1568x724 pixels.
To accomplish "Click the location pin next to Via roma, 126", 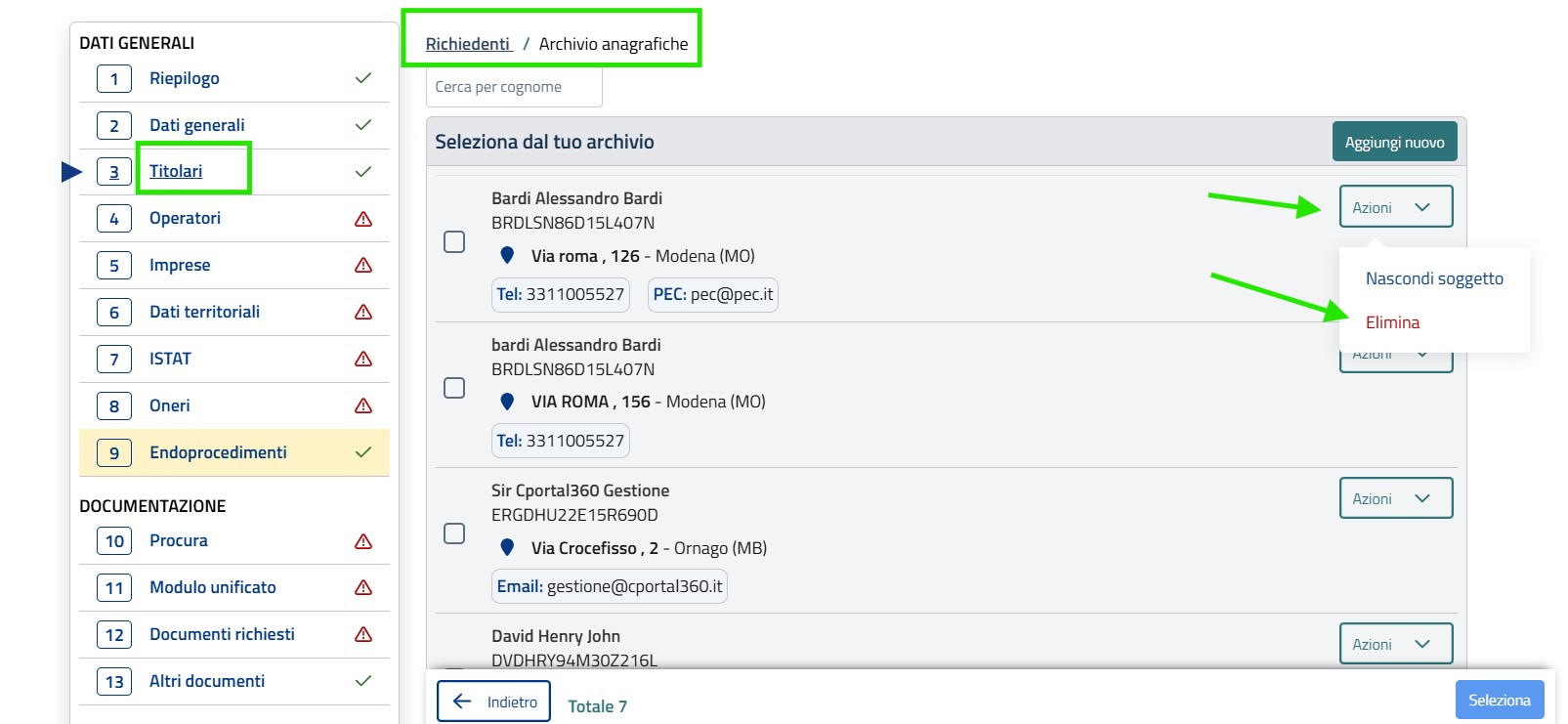I will [x=507, y=255].
